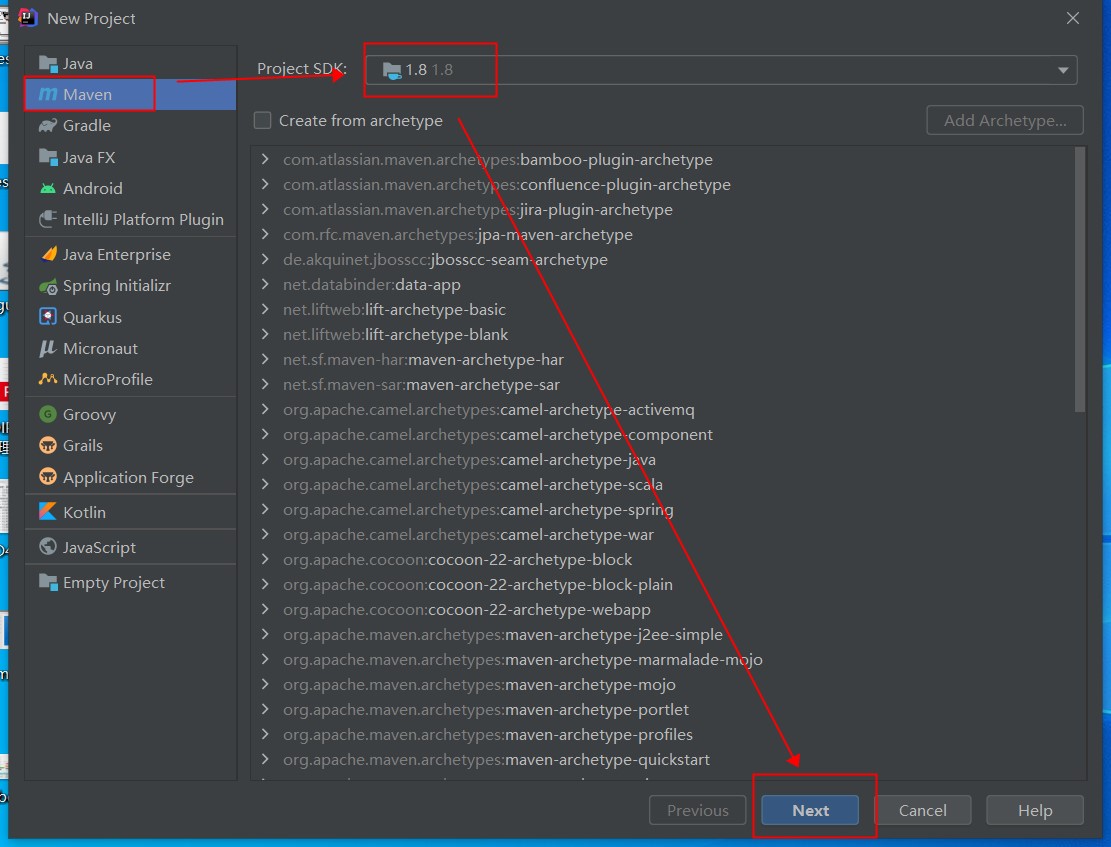Select Empty Project type label
Image resolution: width=1111 pixels, height=847 pixels.
(x=113, y=583)
